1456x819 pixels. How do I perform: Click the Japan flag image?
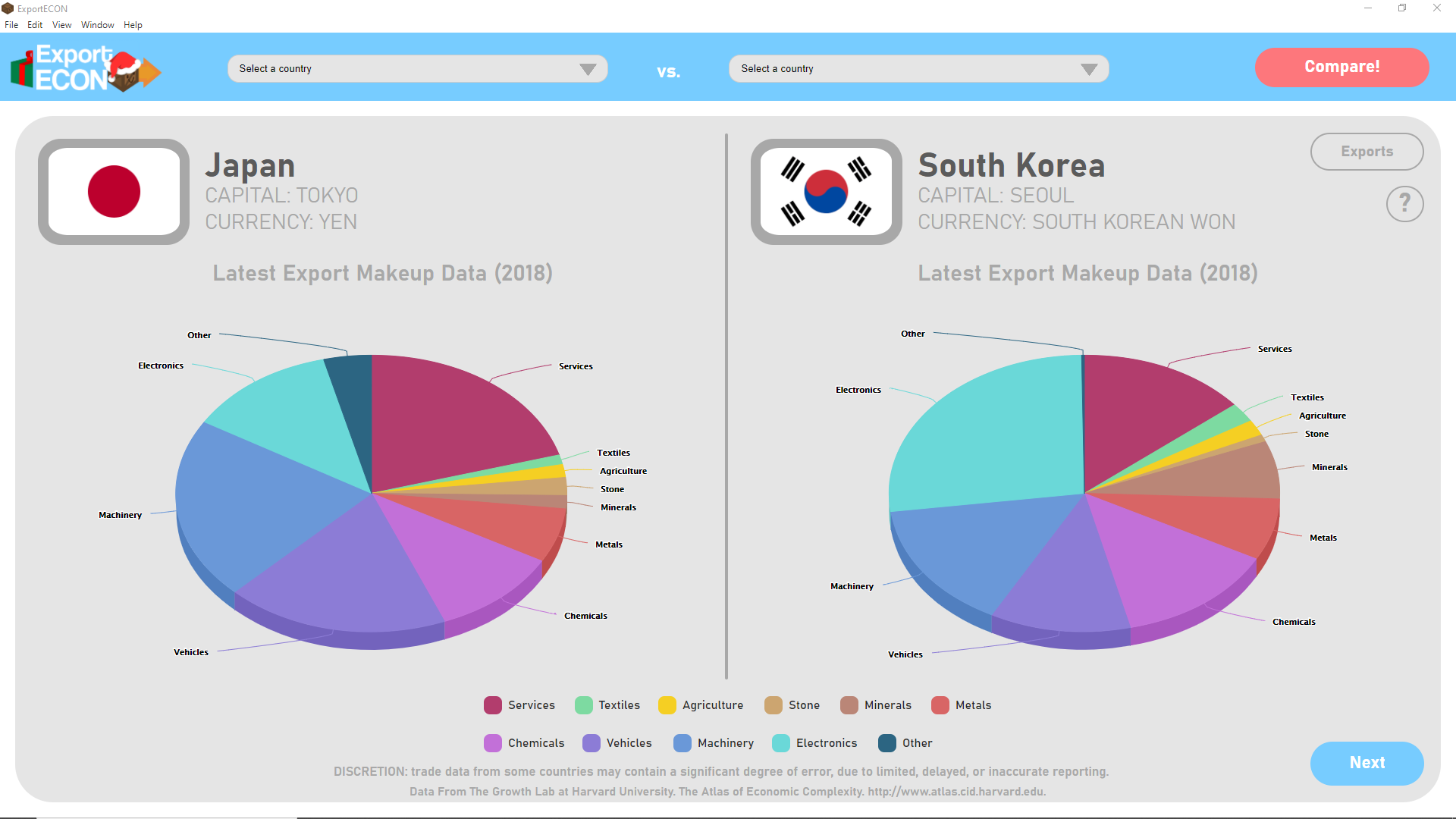click(x=114, y=192)
